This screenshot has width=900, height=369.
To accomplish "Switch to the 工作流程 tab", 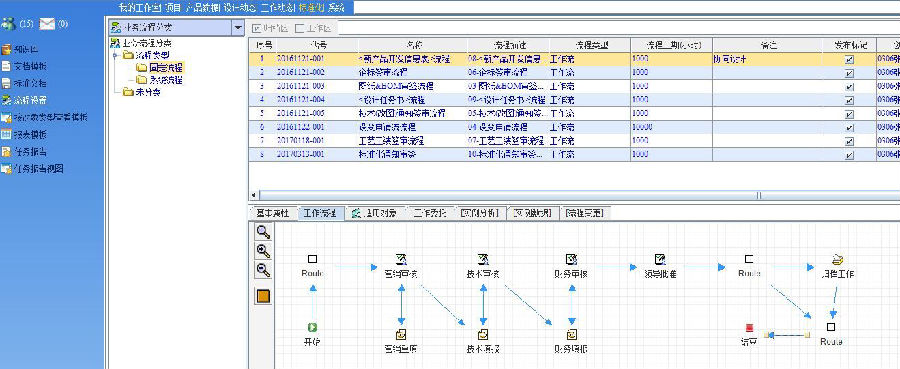I will point(321,213).
